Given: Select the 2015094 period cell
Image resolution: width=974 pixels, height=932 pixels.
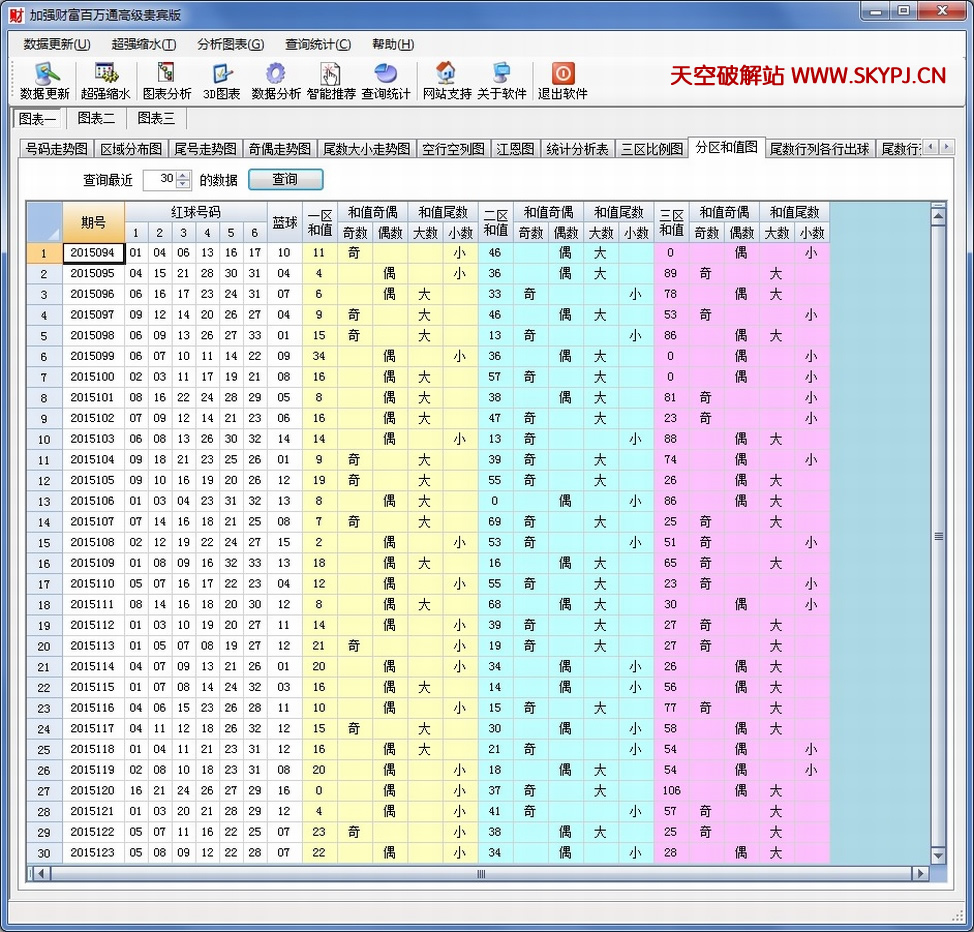Looking at the screenshot, I should click(93, 253).
